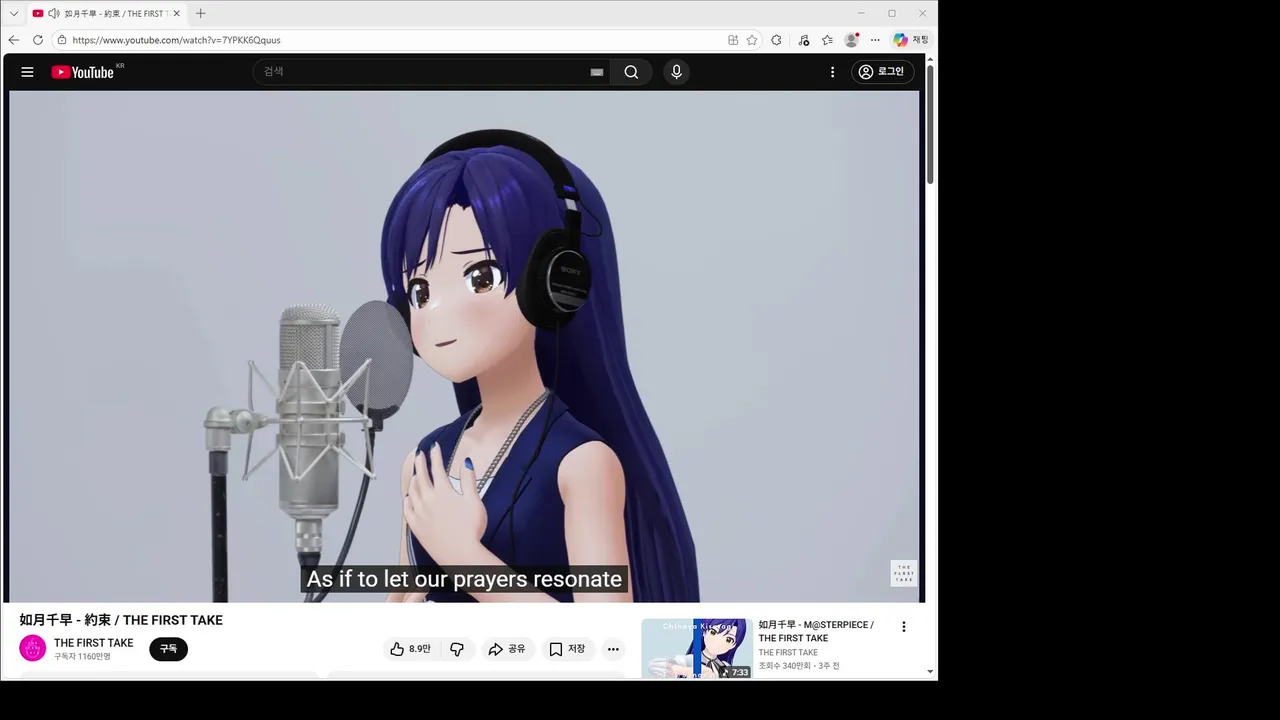Open THE FIRST TAKE channel avatar

coord(33,648)
